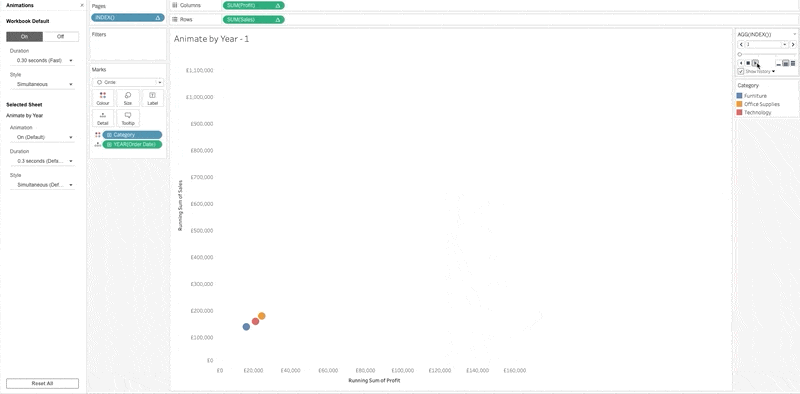This screenshot has width=800, height=394.
Task: Set fast playback speed
Action: (793, 63)
